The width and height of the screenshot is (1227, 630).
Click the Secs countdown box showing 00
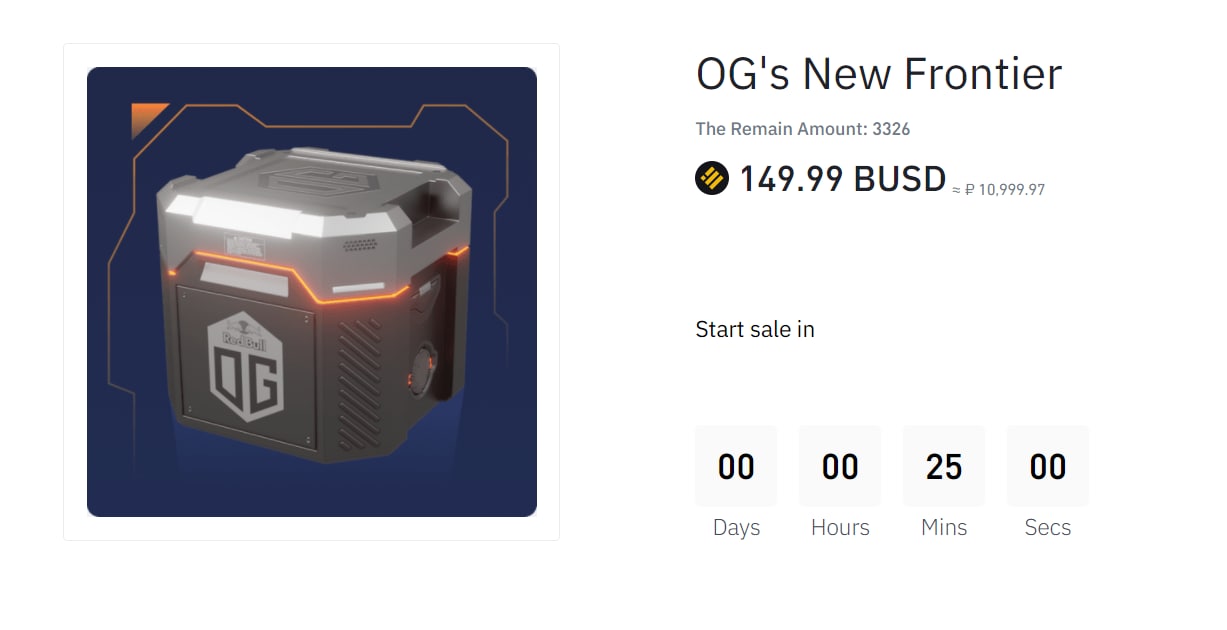[1048, 466]
